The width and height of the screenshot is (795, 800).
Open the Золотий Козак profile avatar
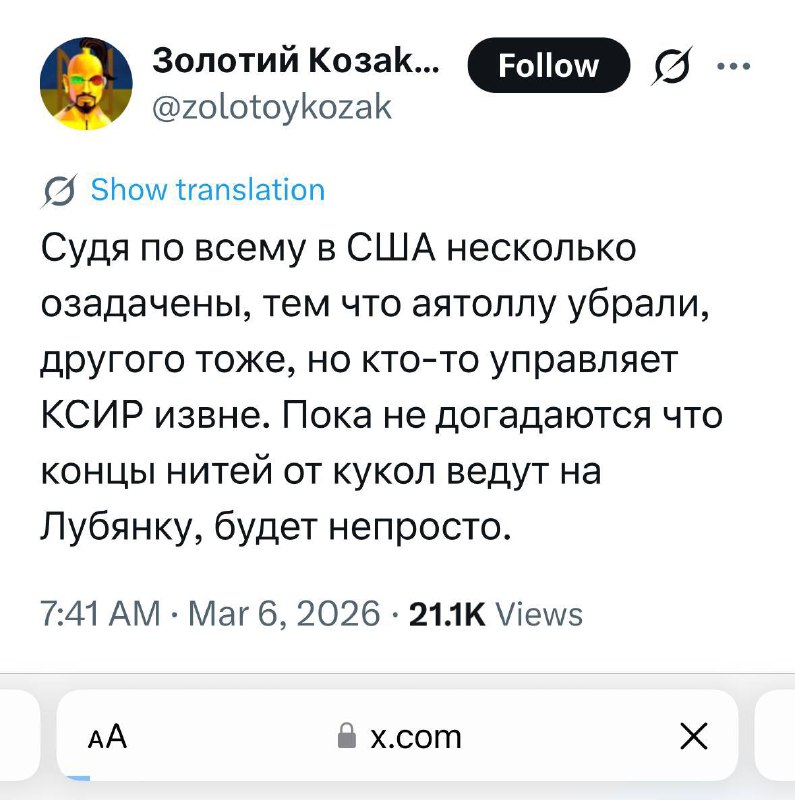[86, 84]
